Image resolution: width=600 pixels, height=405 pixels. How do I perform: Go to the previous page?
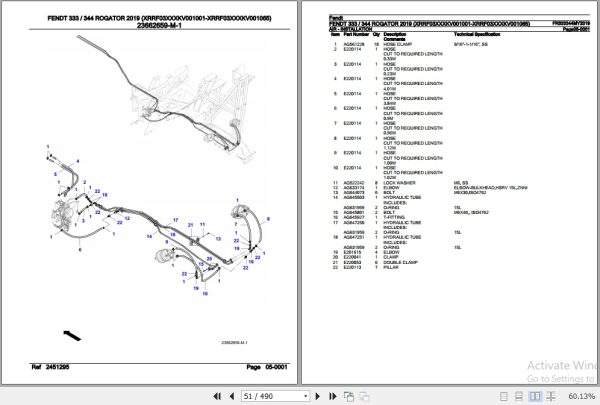232,396
